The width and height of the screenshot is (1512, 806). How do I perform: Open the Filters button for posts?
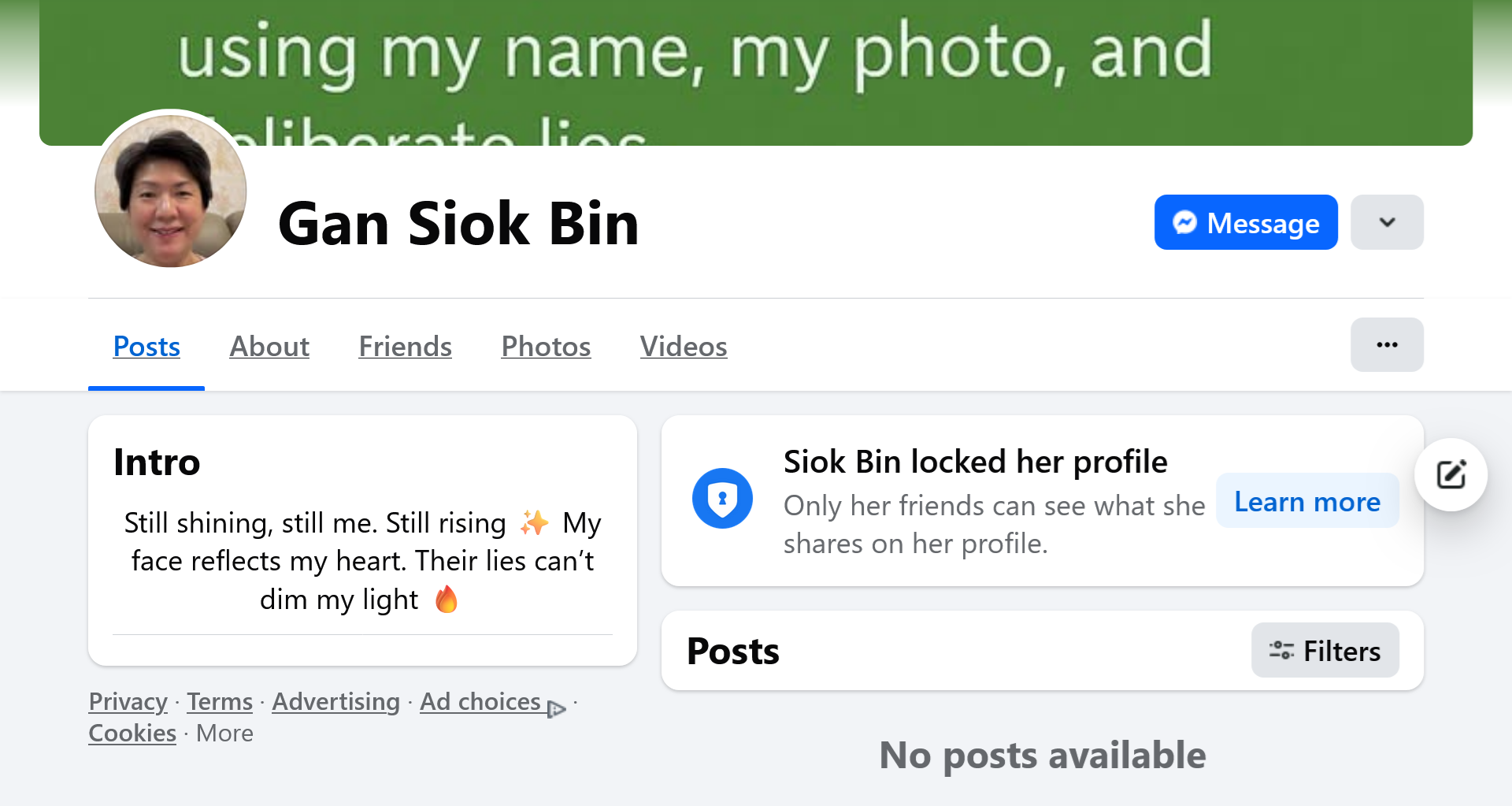[1325, 651]
